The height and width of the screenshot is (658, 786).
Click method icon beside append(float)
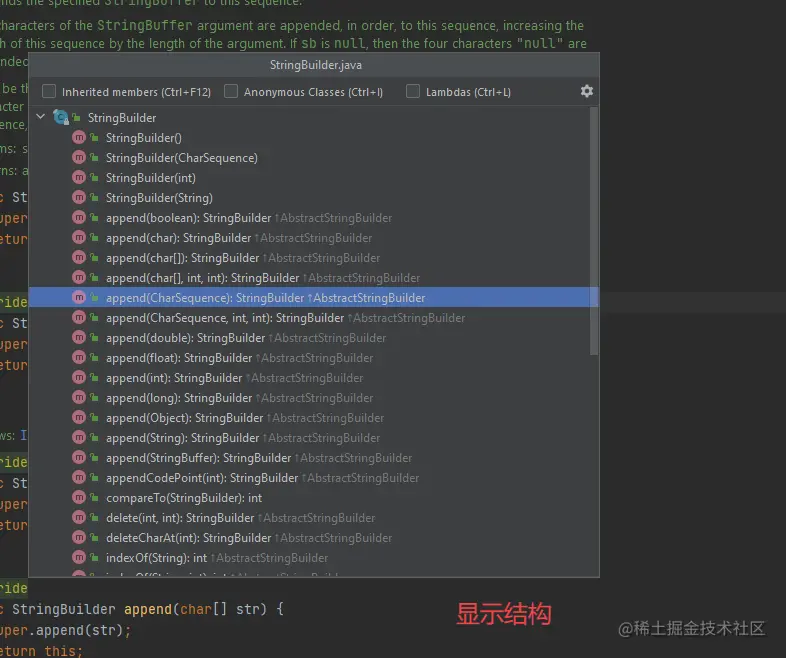click(x=79, y=358)
